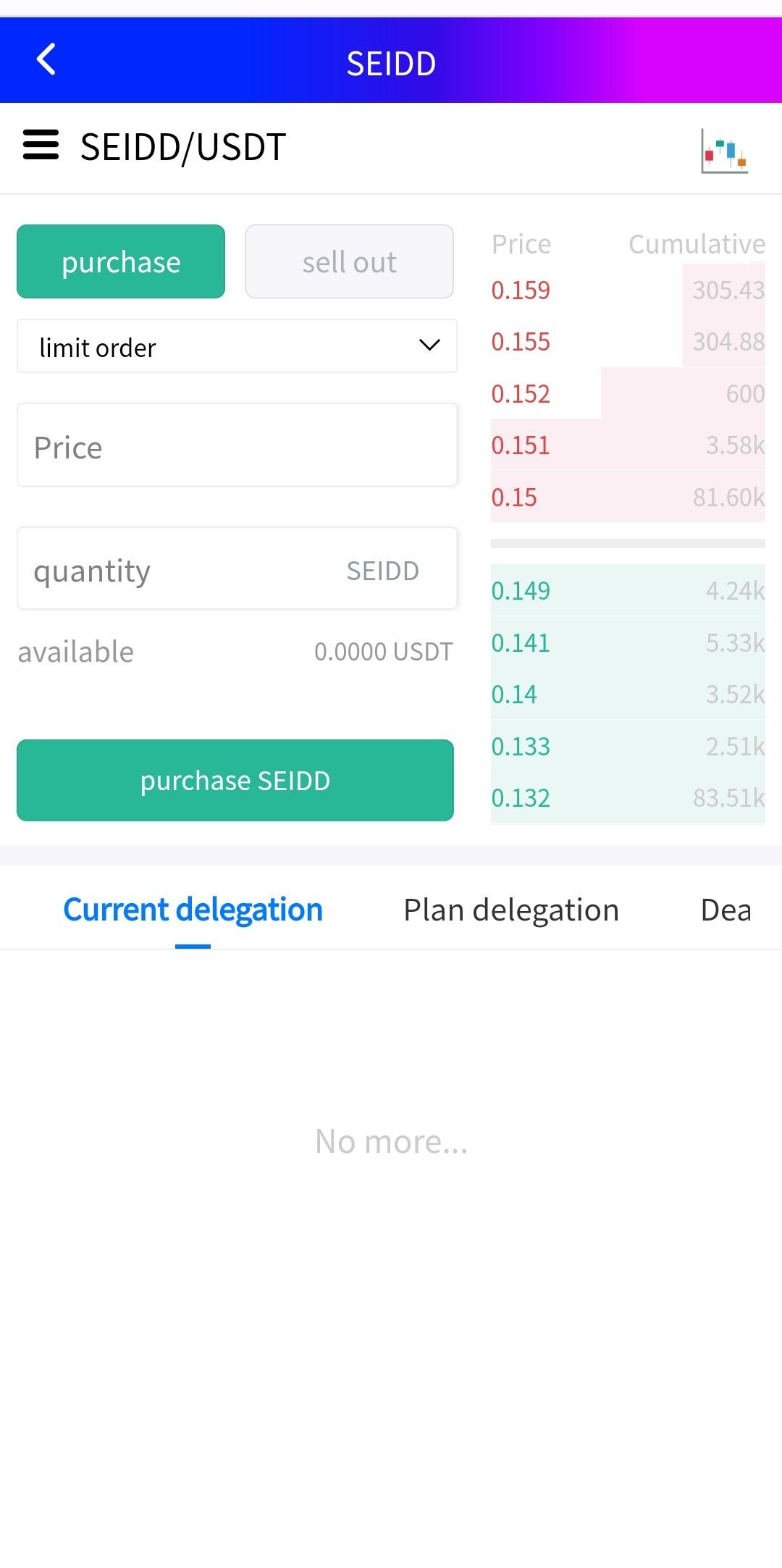The height and width of the screenshot is (1568, 782).
Task: Pick the 0.141 bid price row
Action: click(x=627, y=643)
